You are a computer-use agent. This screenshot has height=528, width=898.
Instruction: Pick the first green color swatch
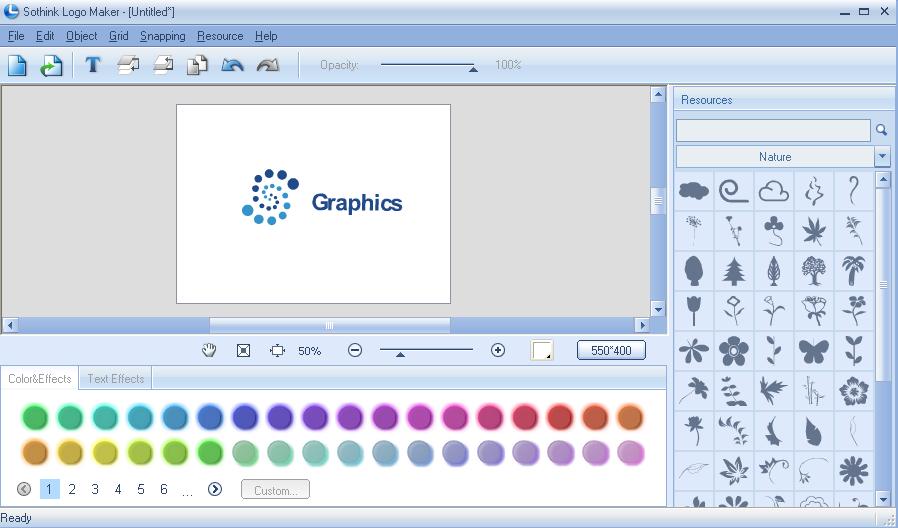click(x=35, y=417)
